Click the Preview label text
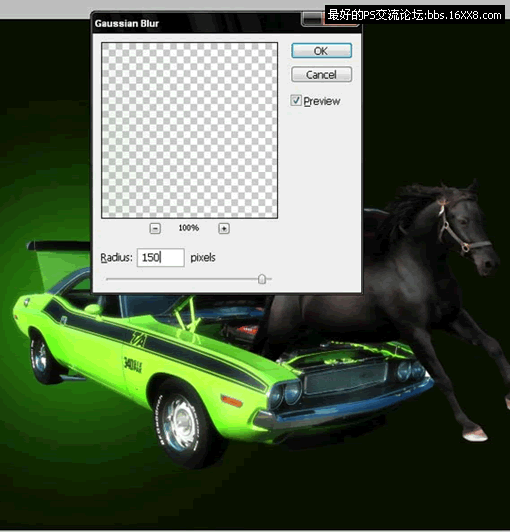 point(322,101)
